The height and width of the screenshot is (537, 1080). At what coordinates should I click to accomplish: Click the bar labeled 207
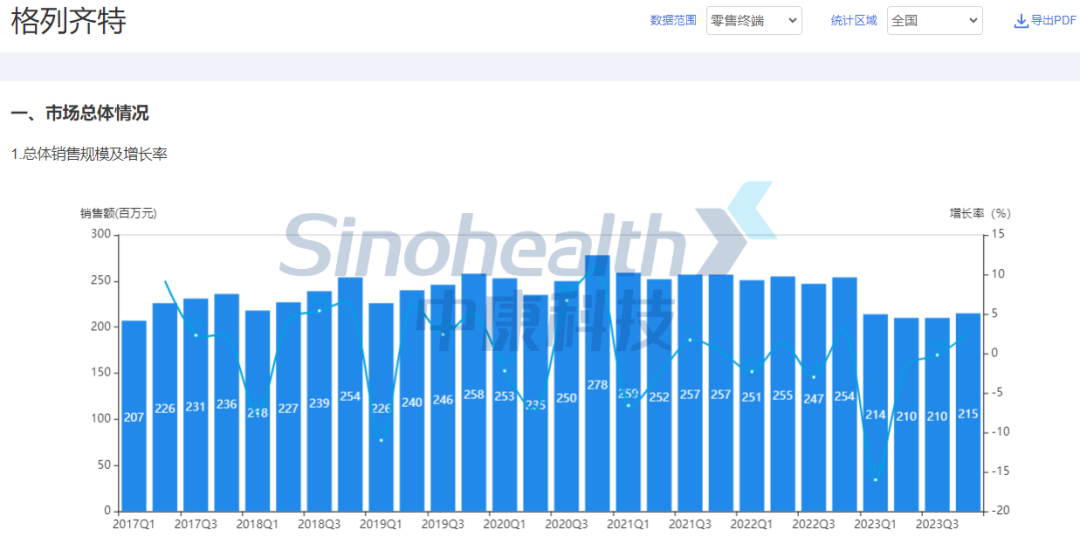click(134, 417)
